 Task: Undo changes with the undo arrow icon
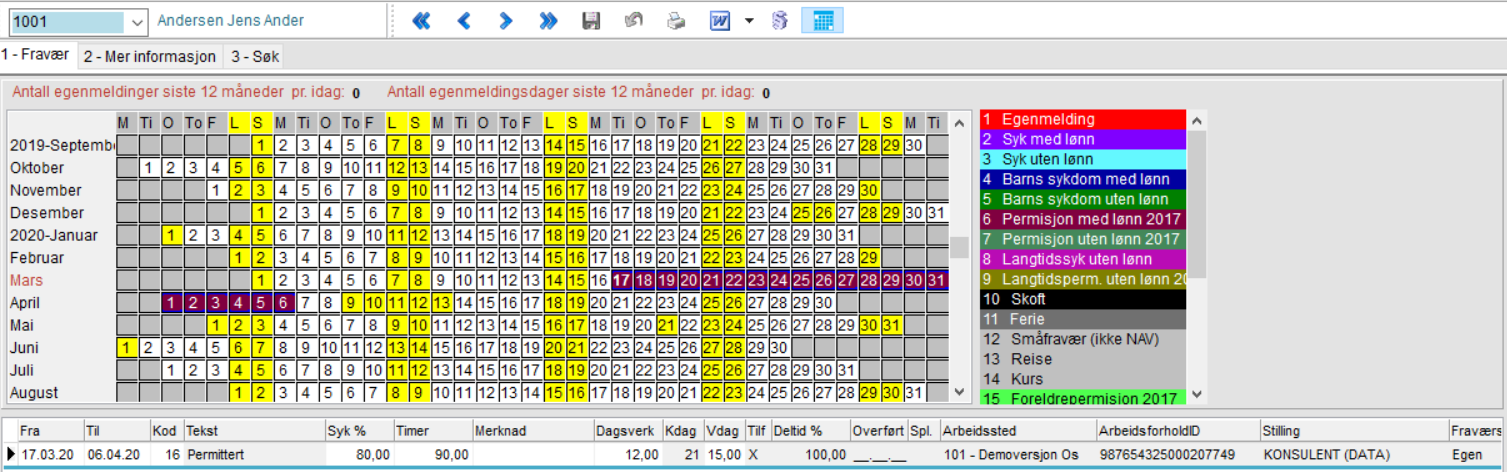(633, 20)
